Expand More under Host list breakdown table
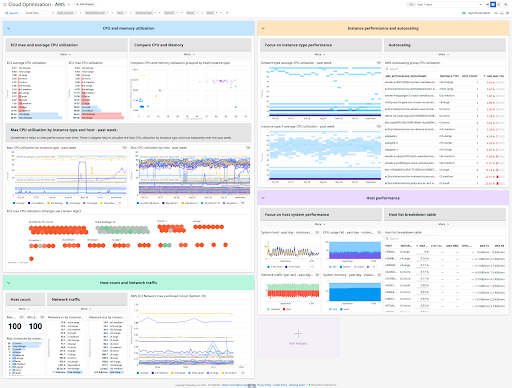 tap(444, 224)
